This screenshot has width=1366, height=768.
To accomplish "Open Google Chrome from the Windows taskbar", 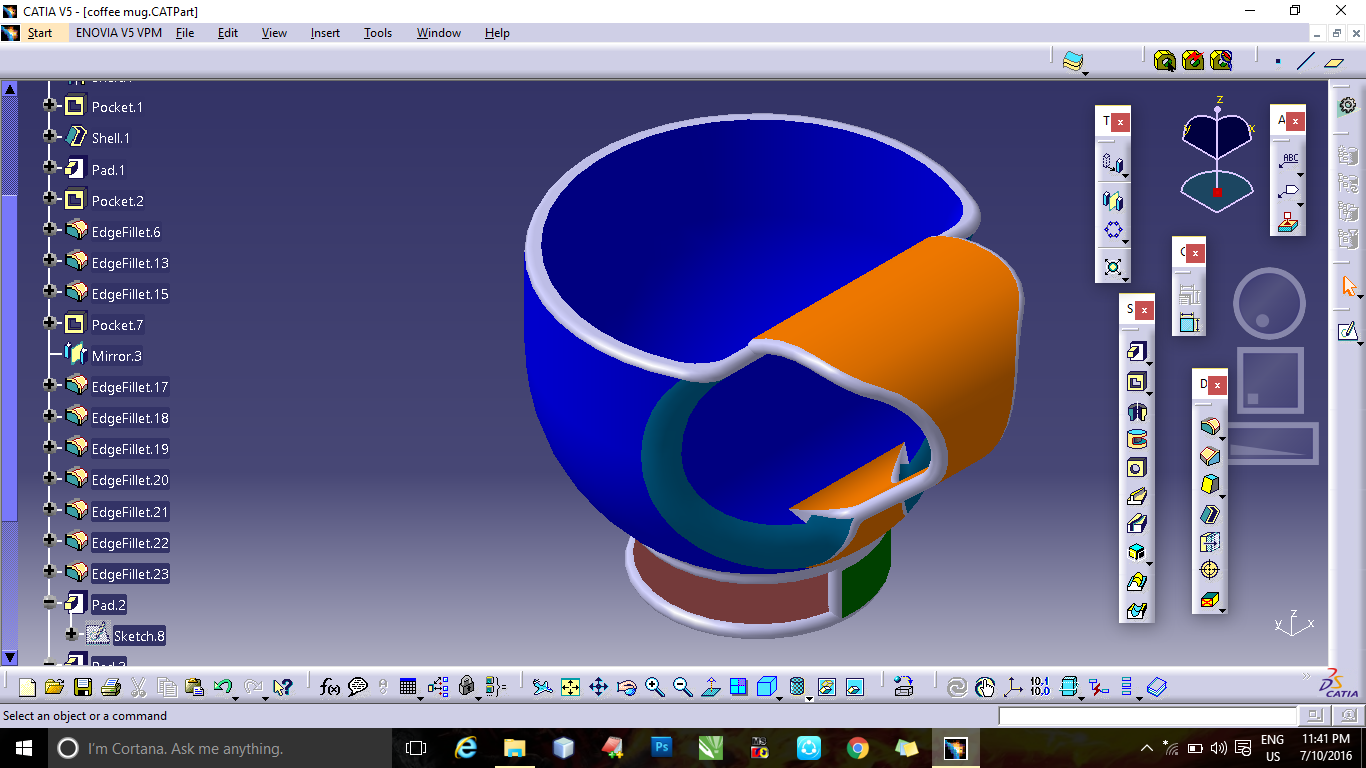I will [x=857, y=747].
